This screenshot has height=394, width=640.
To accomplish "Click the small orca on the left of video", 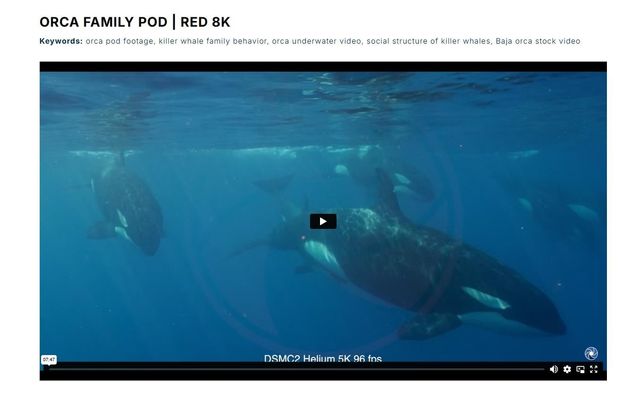I will point(129,206).
